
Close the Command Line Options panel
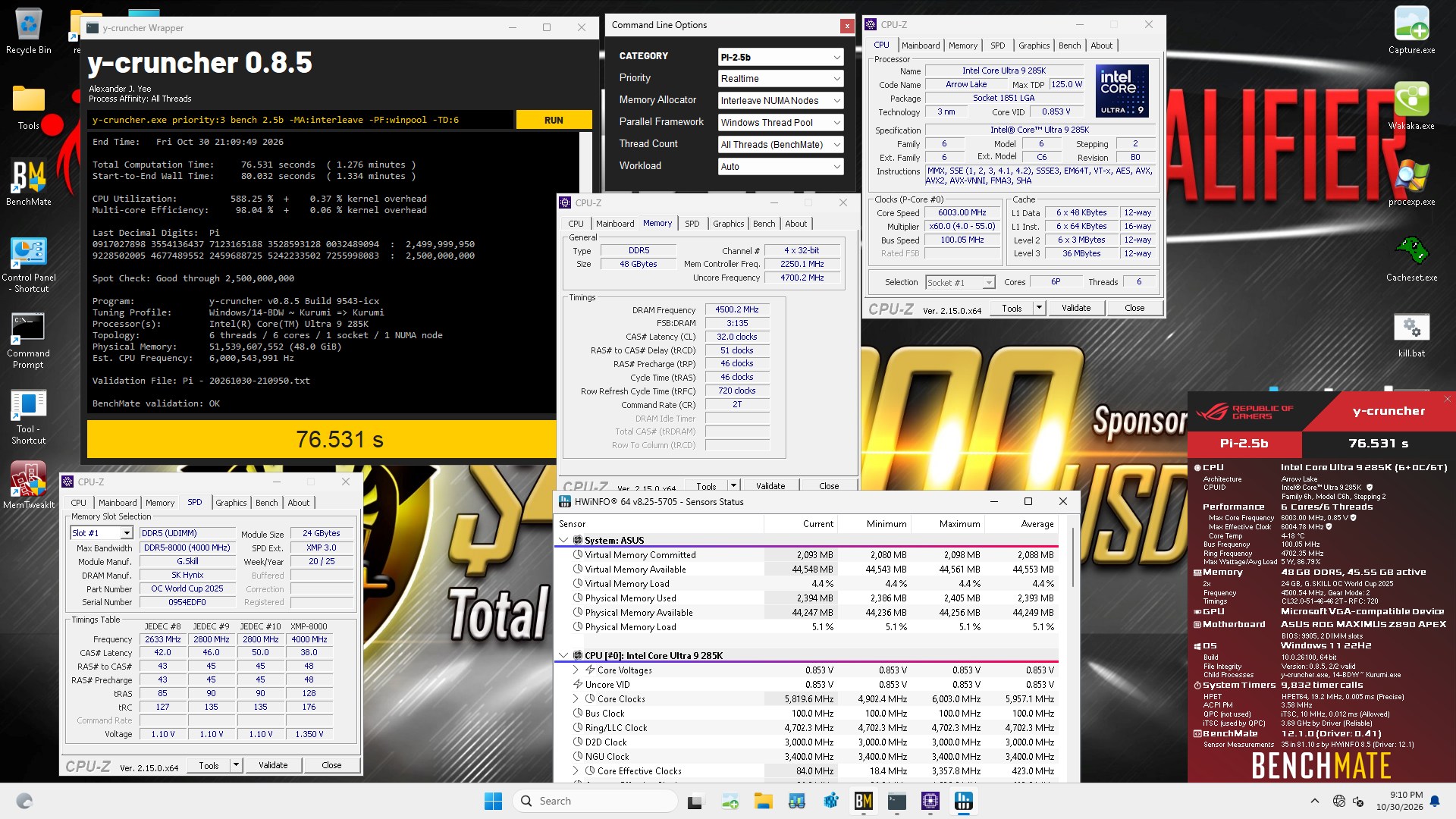847,26
